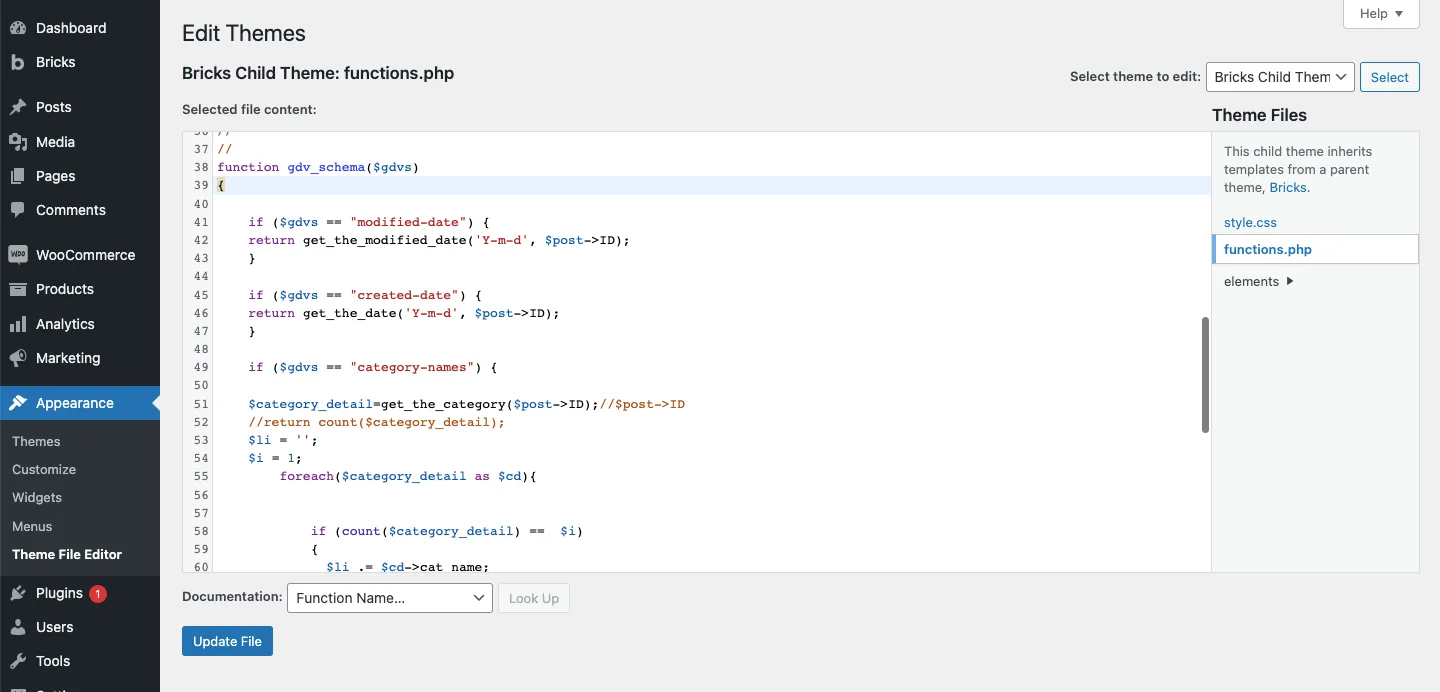Open the Bricks menu item

80,62
